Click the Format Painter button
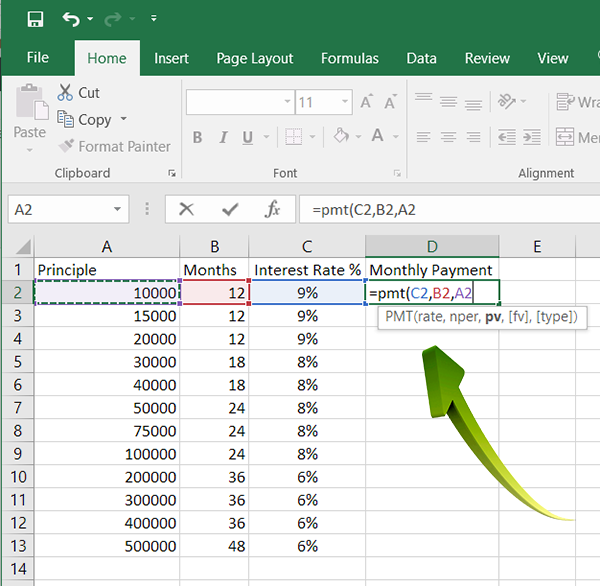This screenshot has width=600, height=586. coord(114,146)
